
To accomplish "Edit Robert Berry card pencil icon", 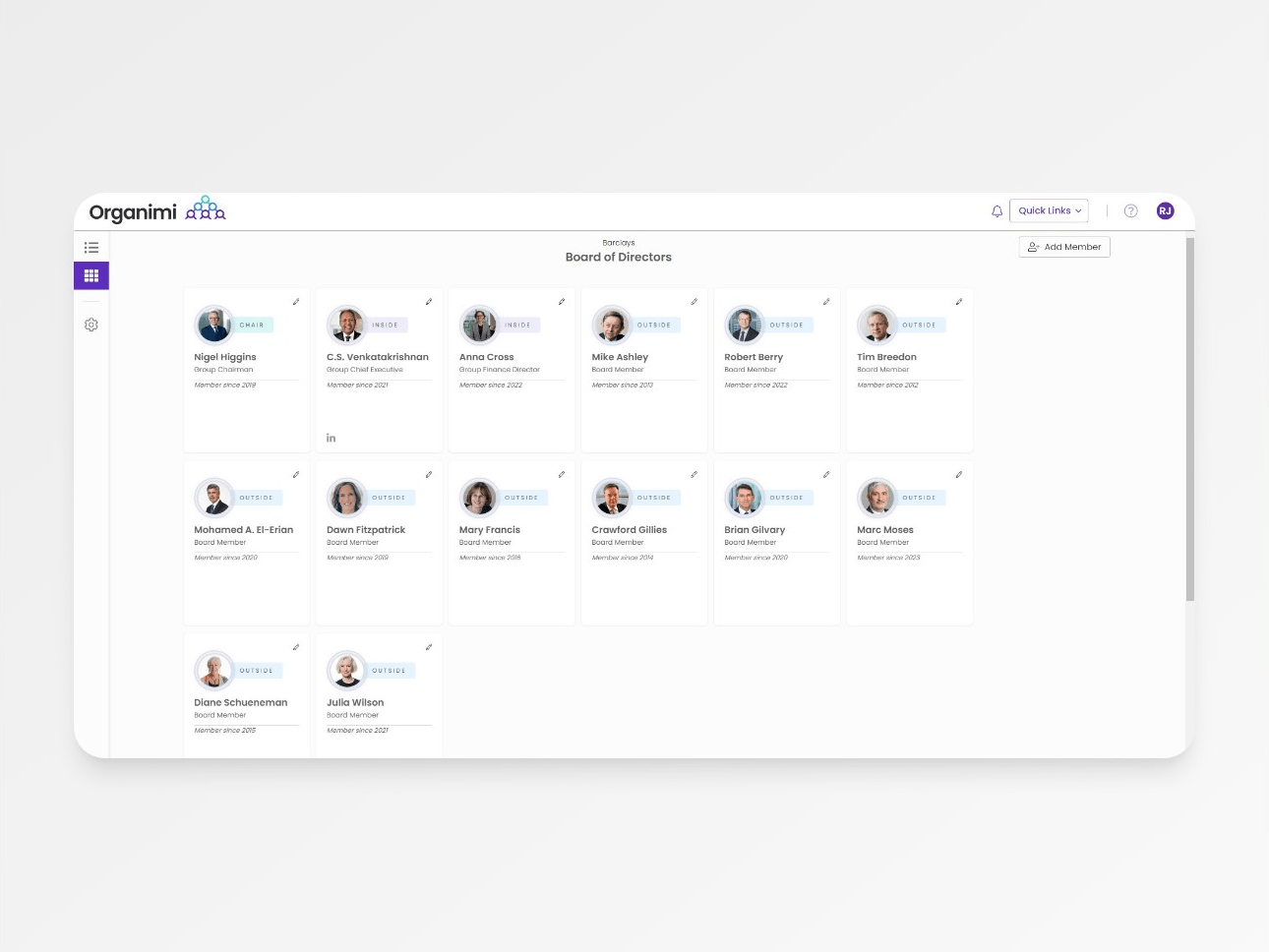I will pos(826,302).
